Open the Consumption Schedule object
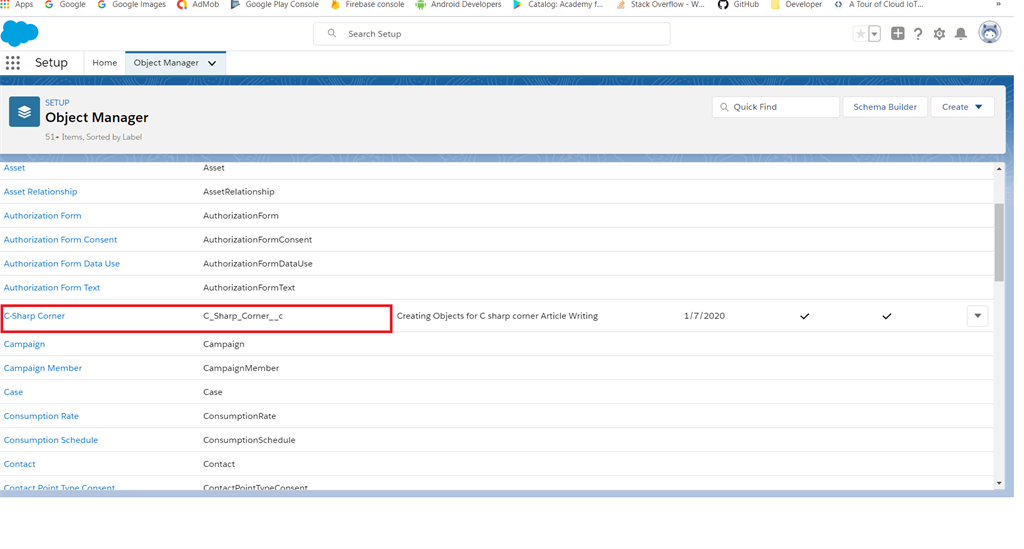 51,440
